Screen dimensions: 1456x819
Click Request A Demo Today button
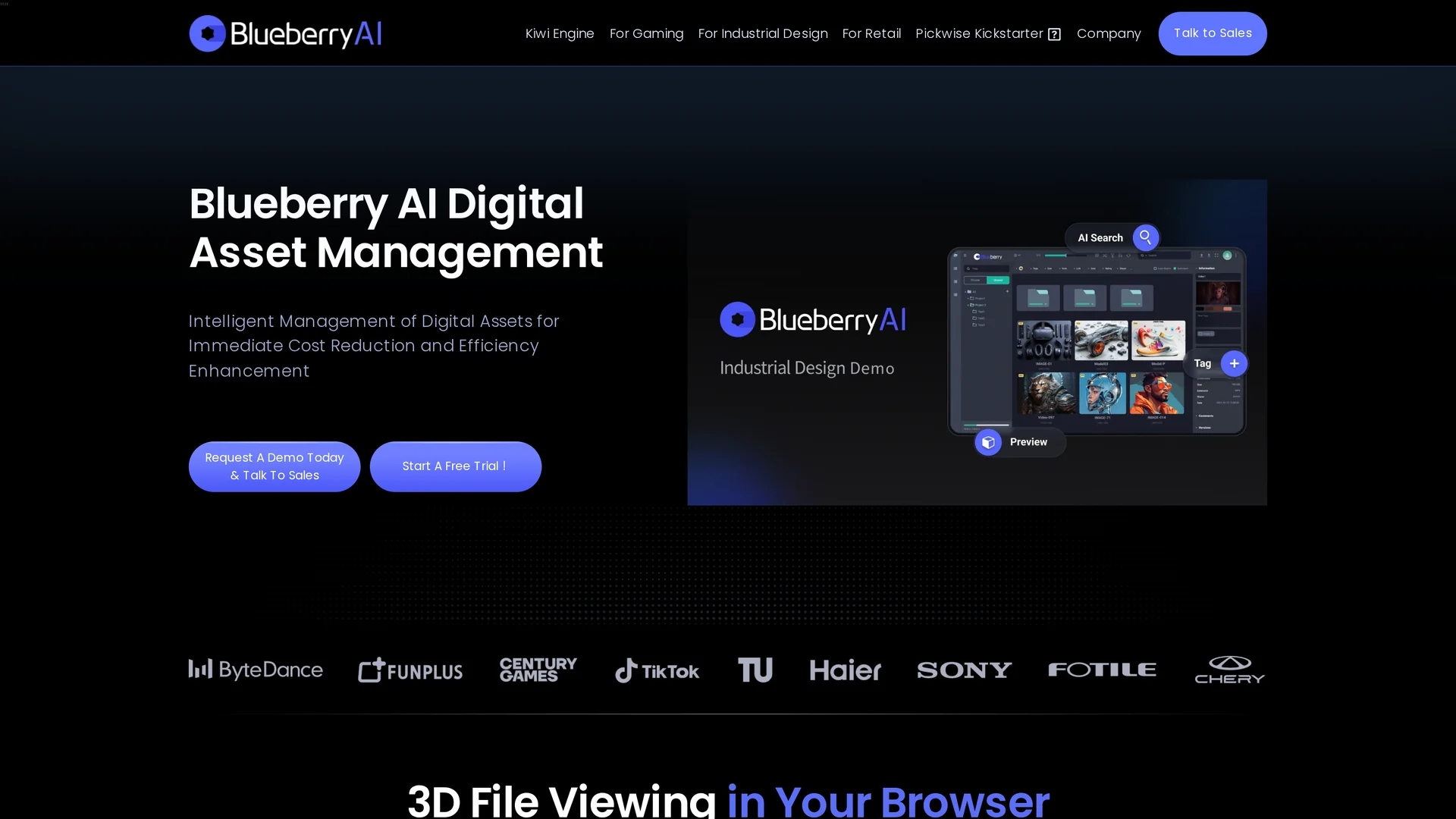(x=275, y=466)
